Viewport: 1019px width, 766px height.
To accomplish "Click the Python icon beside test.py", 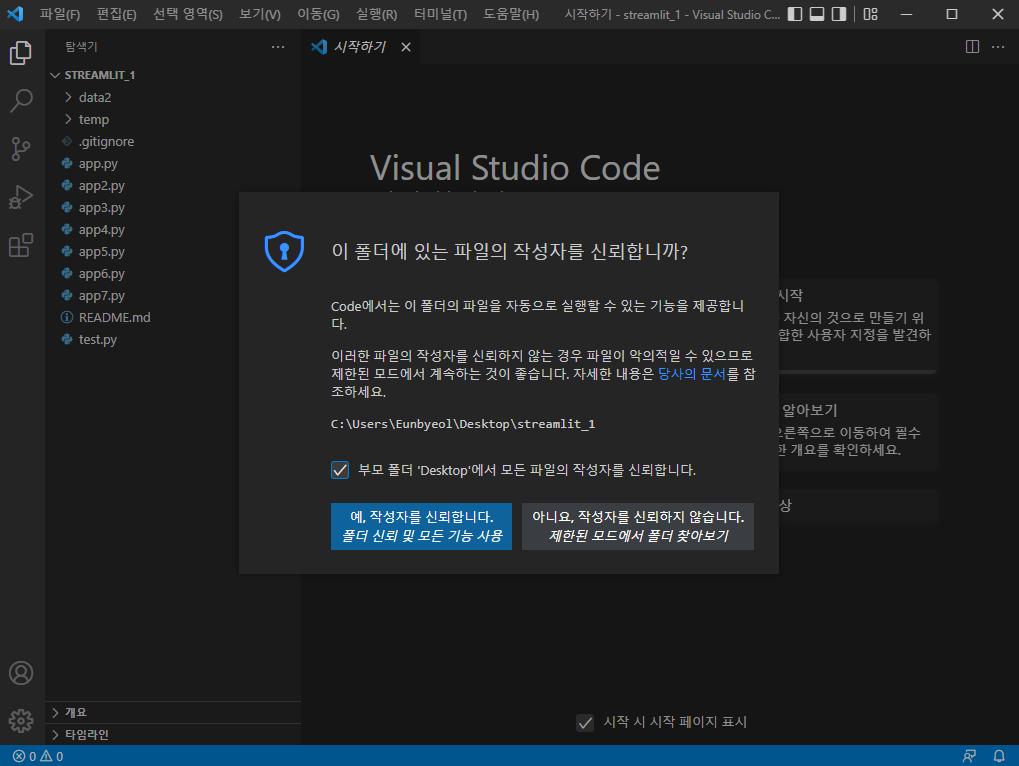I will pos(66,339).
